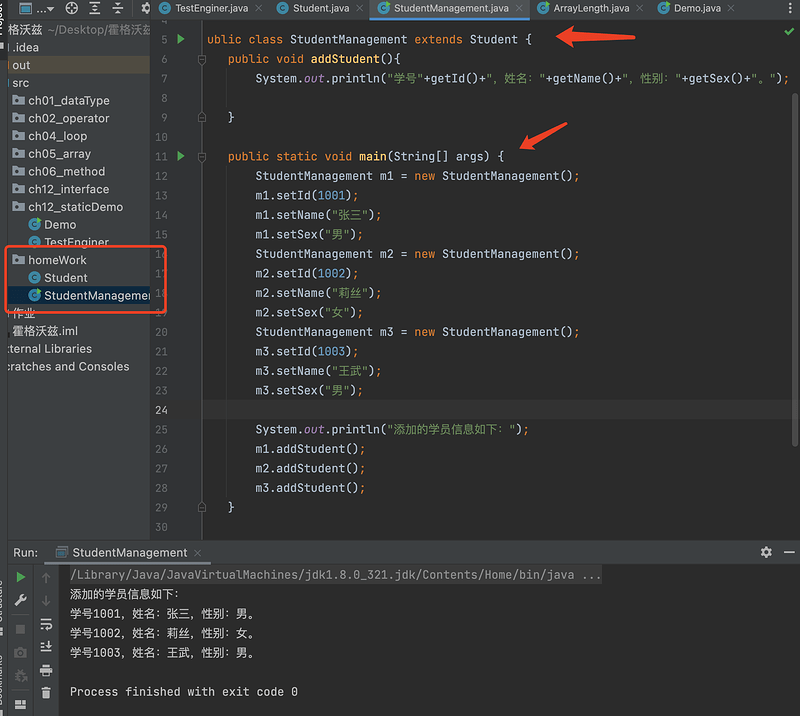Switch to Student.java editor tab
800x716 pixels.
pyautogui.click(x=320, y=8)
